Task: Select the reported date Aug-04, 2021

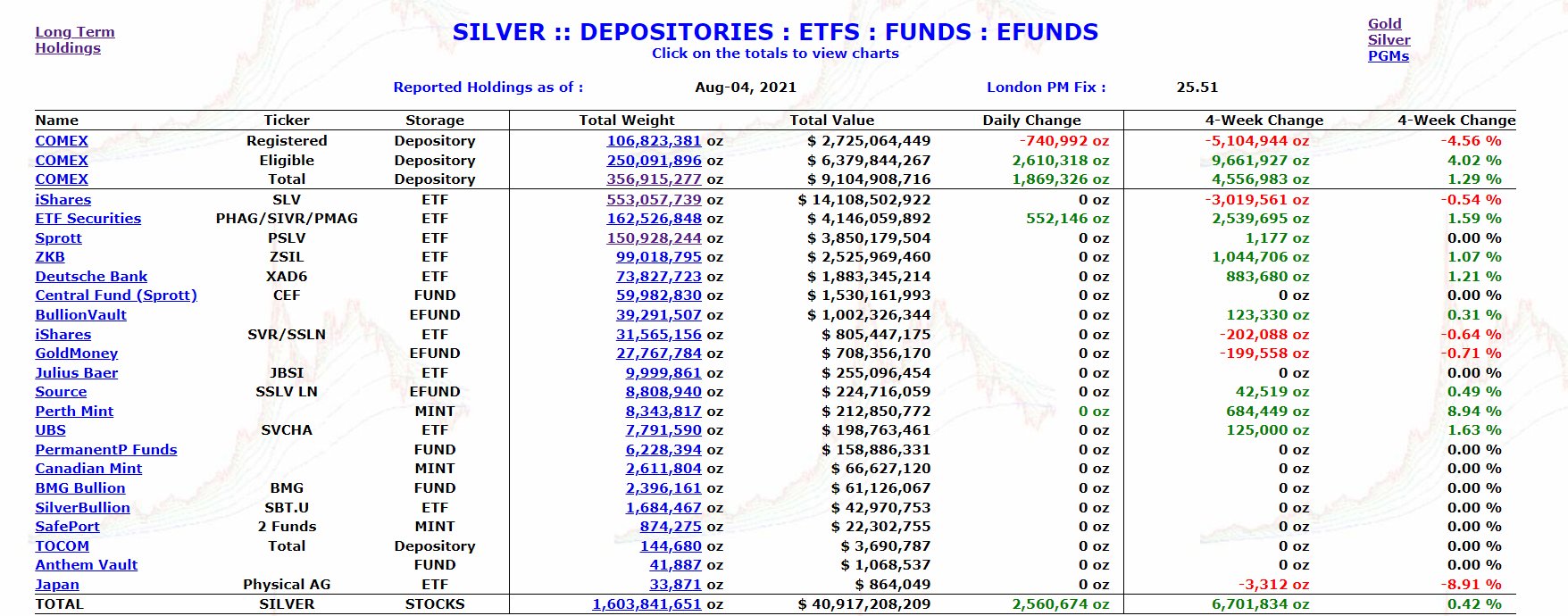Action: pyautogui.click(x=746, y=87)
